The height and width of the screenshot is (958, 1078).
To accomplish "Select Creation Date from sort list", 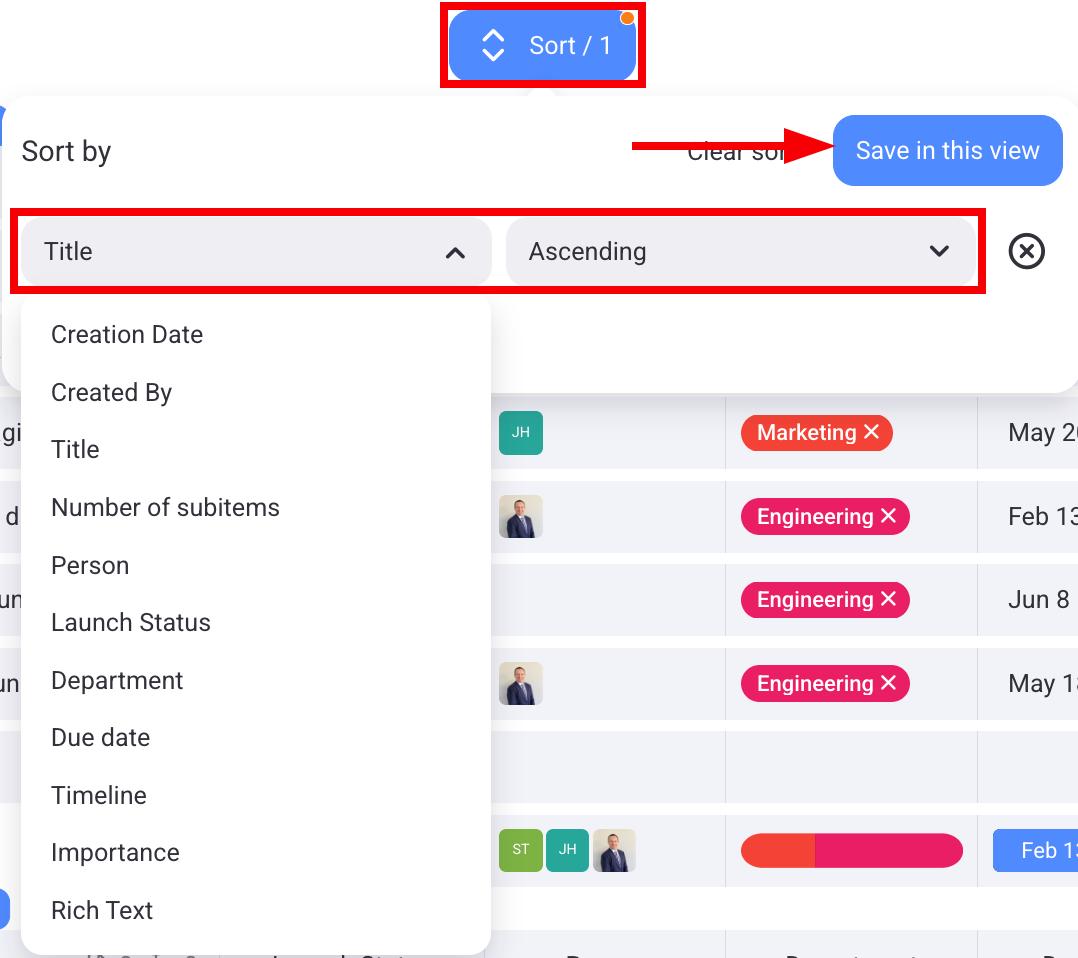I will [127, 335].
